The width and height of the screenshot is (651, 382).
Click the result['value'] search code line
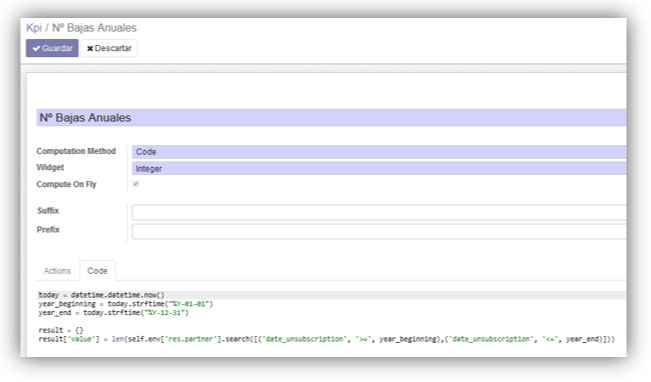pos(326,339)
